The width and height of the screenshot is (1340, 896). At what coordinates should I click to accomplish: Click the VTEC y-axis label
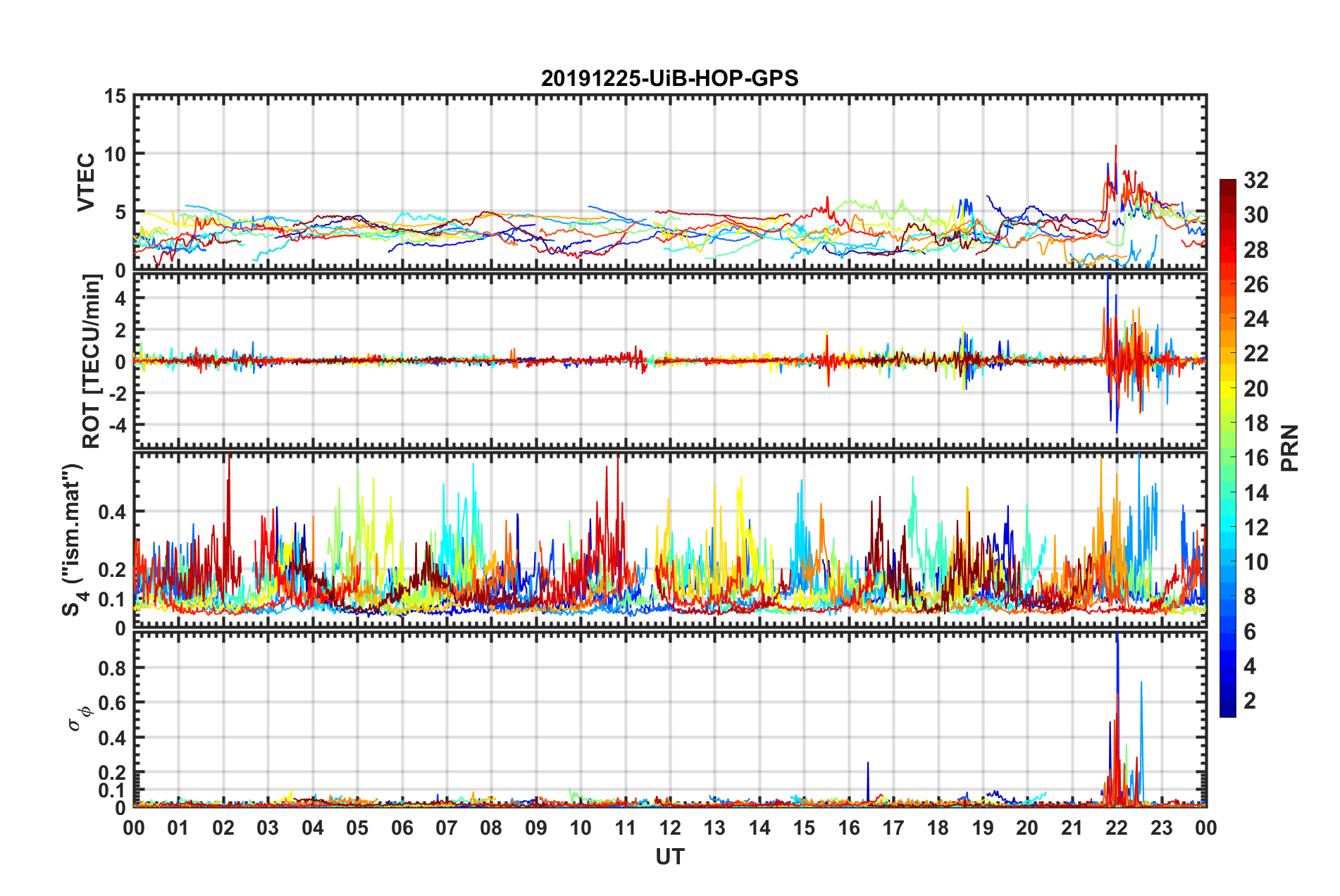86,182
